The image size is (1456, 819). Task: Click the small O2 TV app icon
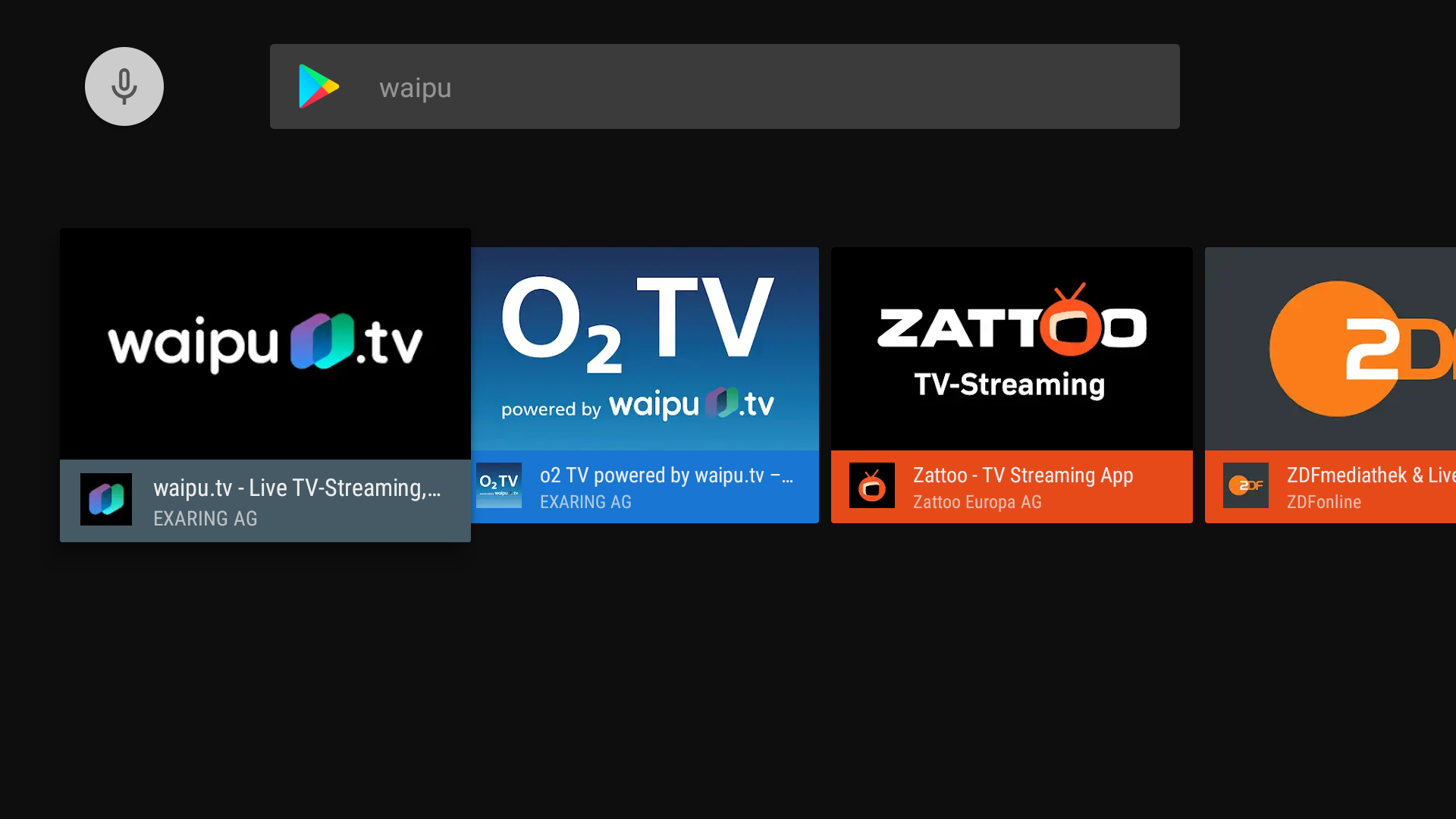pyautogui.click(x=499, y=485)
